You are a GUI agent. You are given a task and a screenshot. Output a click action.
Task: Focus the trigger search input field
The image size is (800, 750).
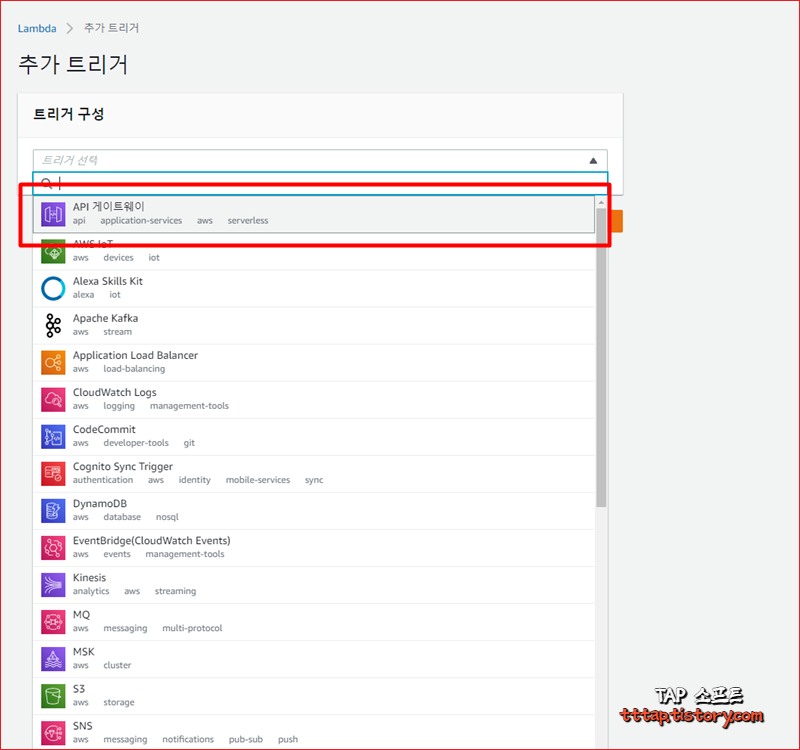(x=320, y=183)
